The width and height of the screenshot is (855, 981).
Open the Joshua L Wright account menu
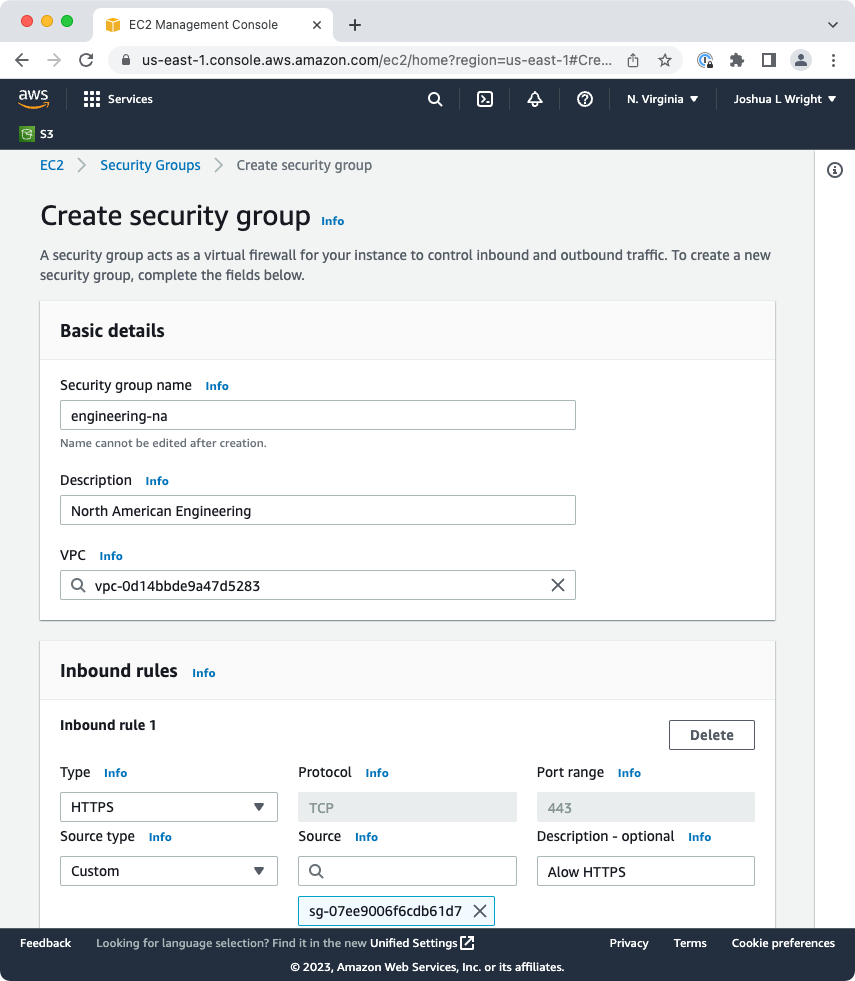pyautogui.click(x=784, y=99)
